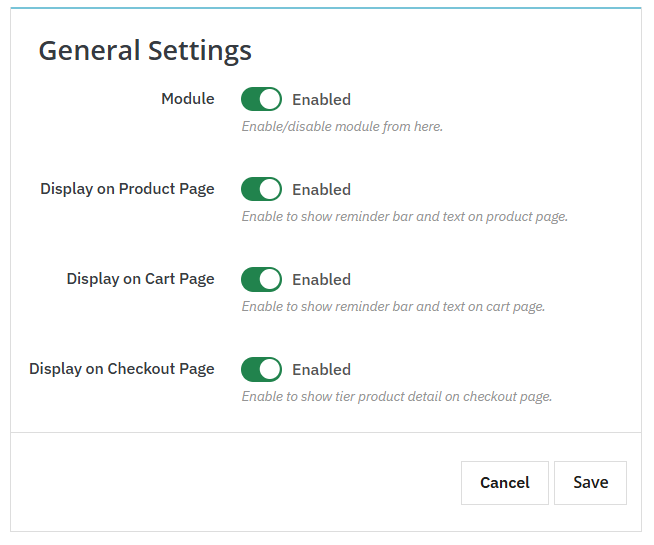
Task: Disable the Module toggle switch
Action: [261, 99]
